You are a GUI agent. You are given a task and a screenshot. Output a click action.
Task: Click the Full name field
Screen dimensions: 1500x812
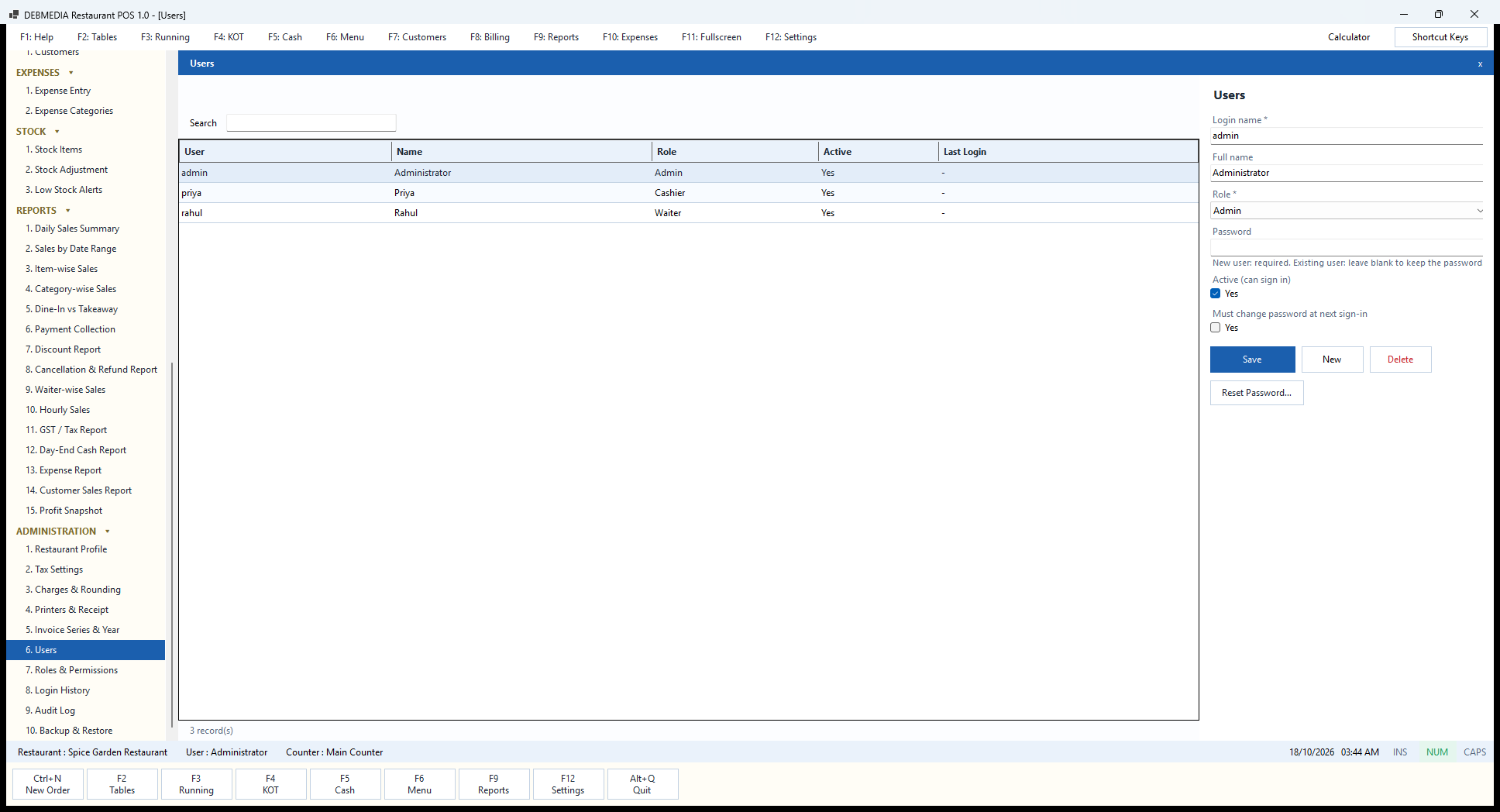coord(1347,173)
